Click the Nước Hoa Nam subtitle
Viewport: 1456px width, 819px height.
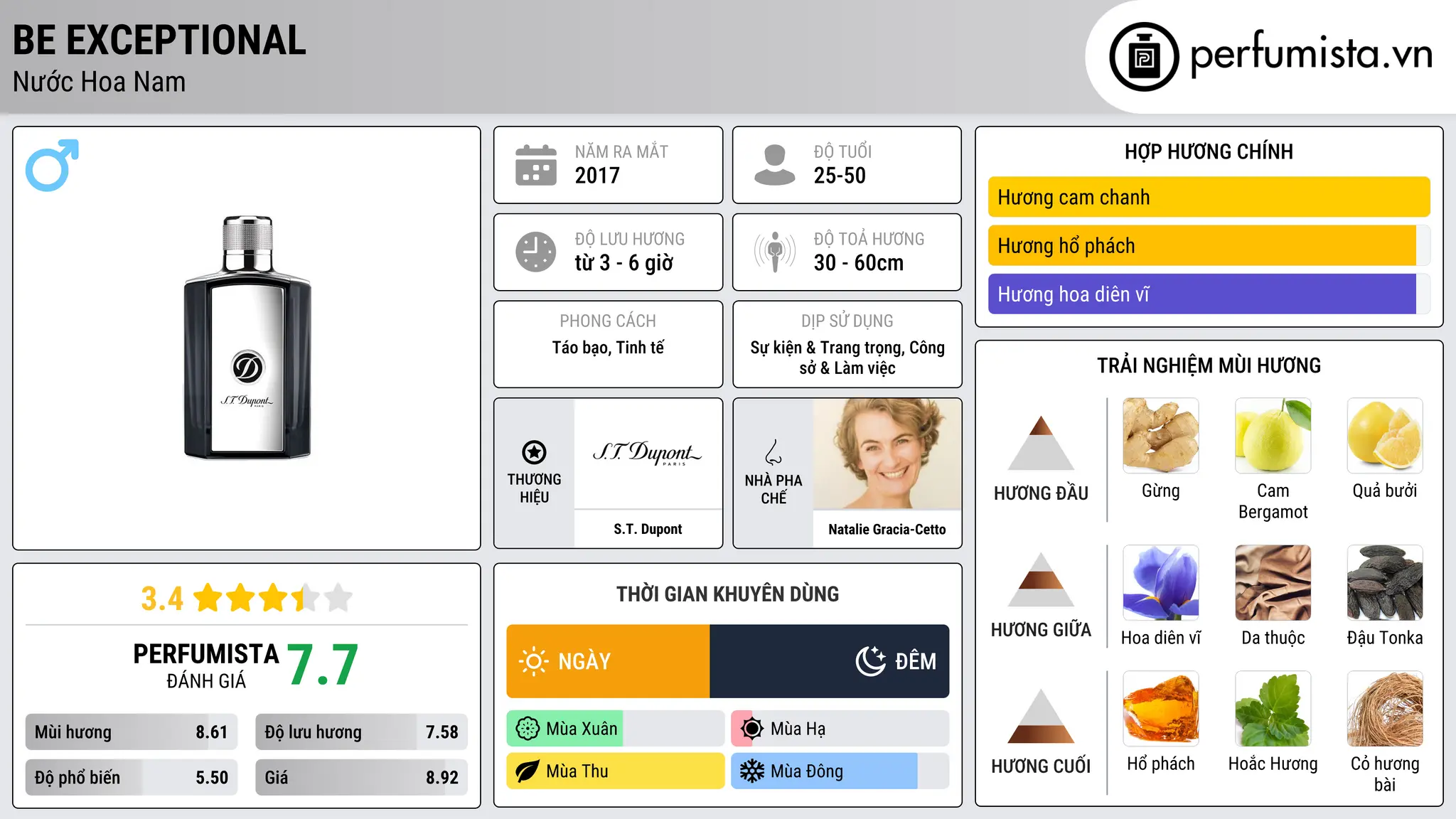tap(99, 82)
